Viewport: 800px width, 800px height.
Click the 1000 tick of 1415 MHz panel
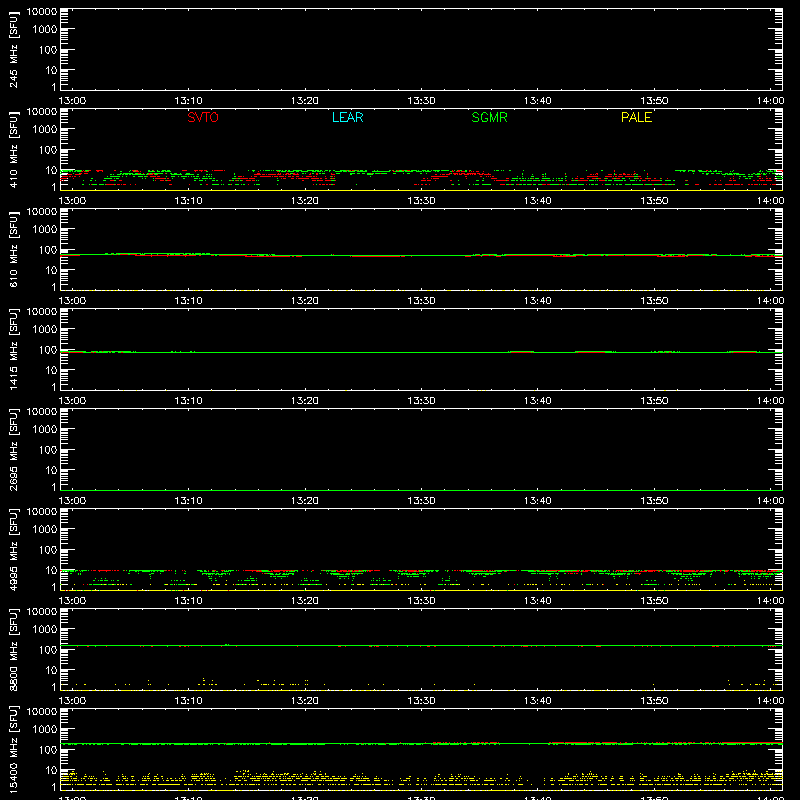[45, 330]
